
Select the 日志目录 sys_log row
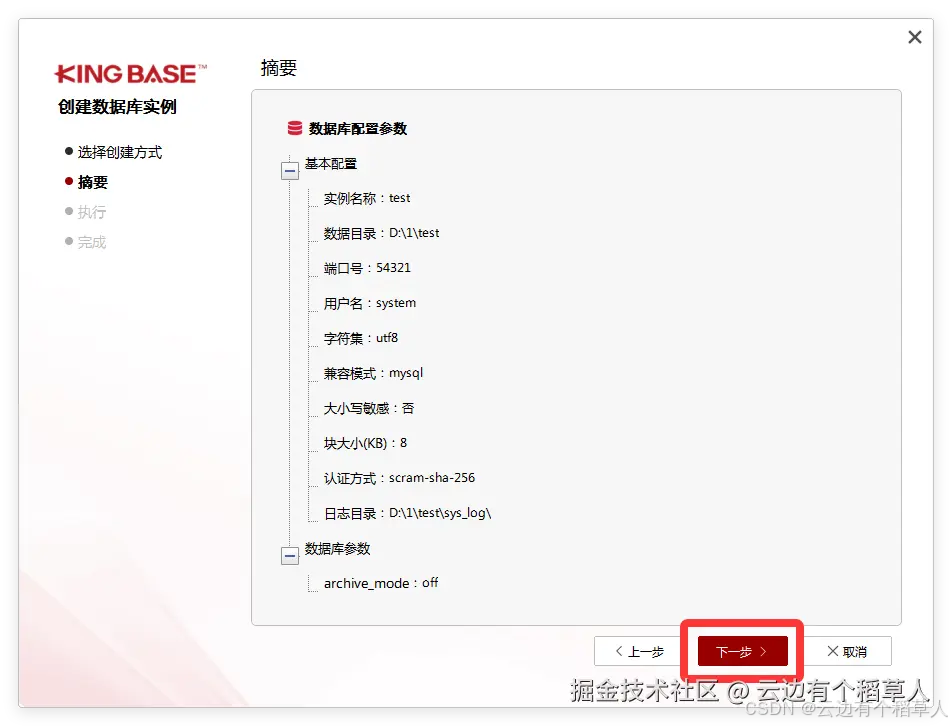(407, 514)
